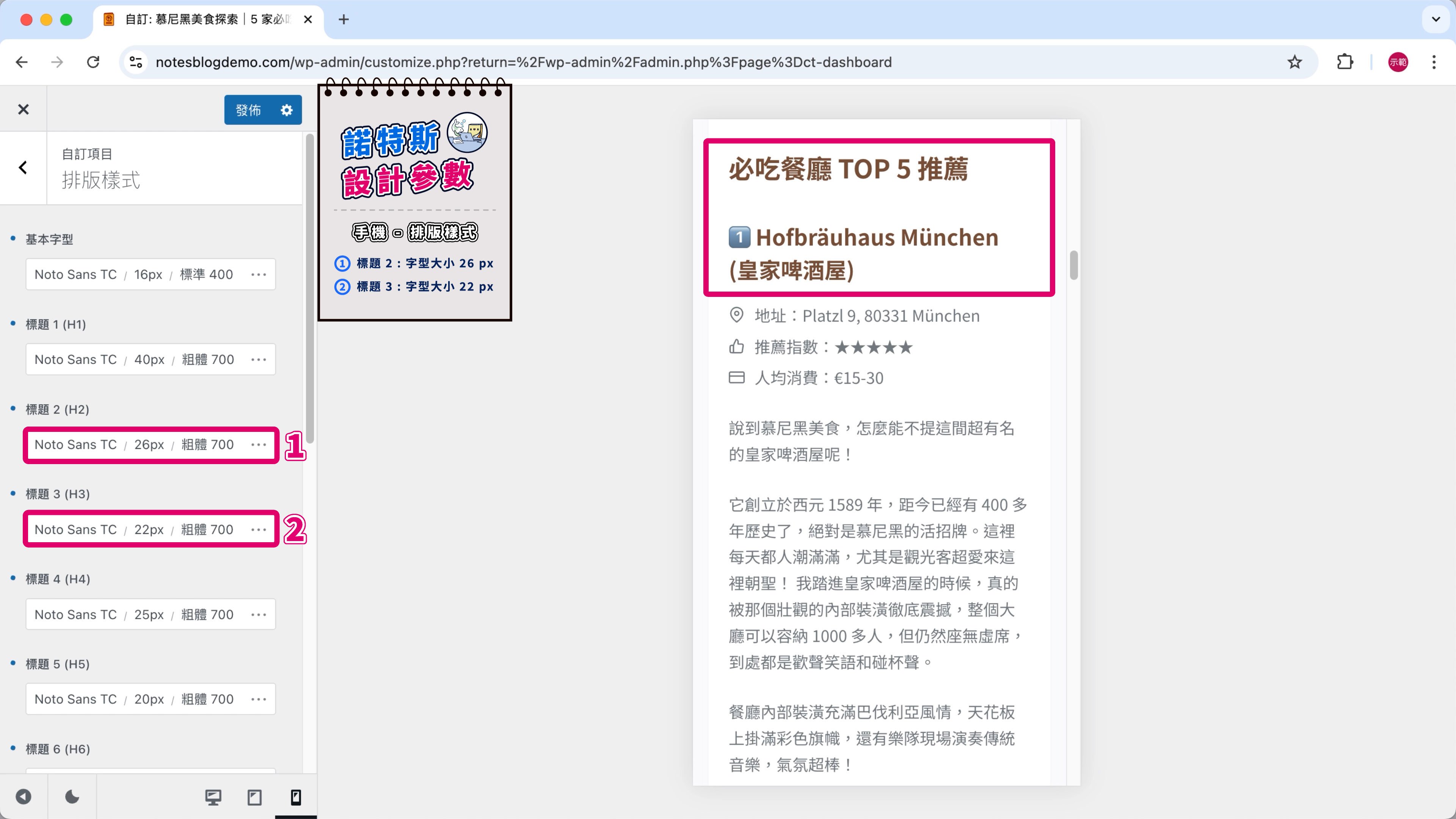Open the browser extensions puzzle icon
Image resolution: width=1456 pixels, height=819 pixels.
(1345, 62)
